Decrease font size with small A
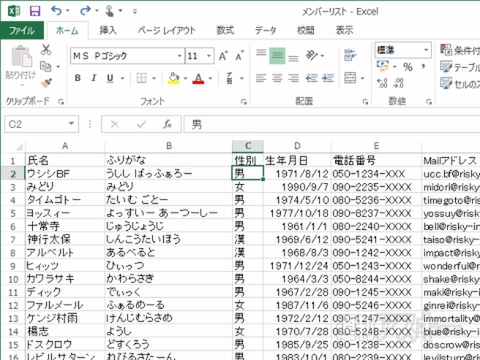Screen dimensions: 480x360 click(x=239, y=56)
